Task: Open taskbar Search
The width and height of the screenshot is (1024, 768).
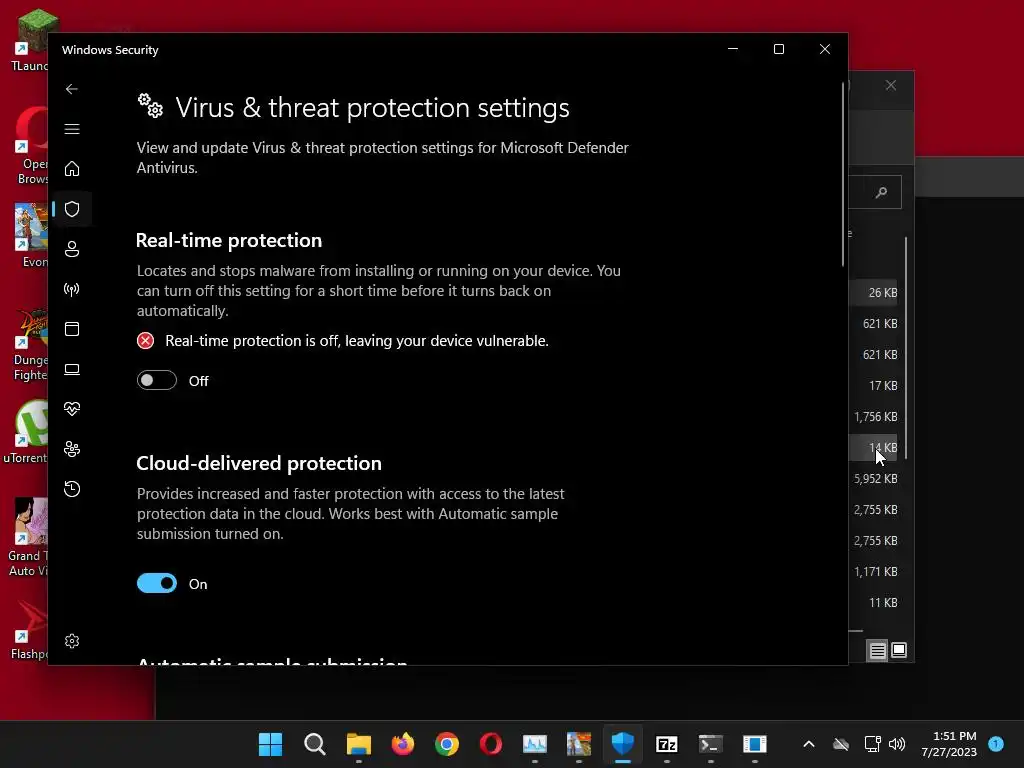Action: [x=315, y=744]
